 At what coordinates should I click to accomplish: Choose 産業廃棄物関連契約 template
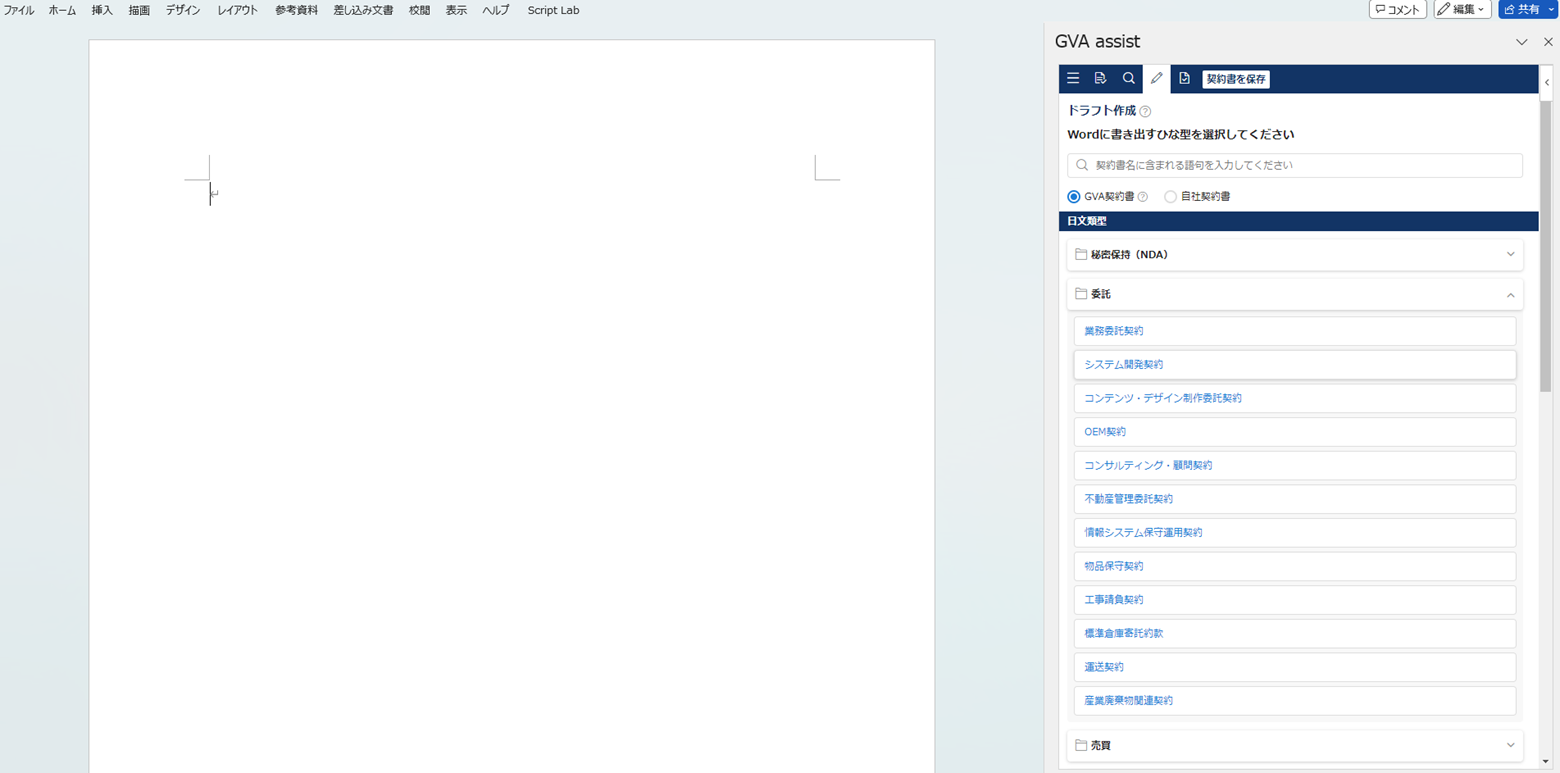click(x=1295, y=701)
